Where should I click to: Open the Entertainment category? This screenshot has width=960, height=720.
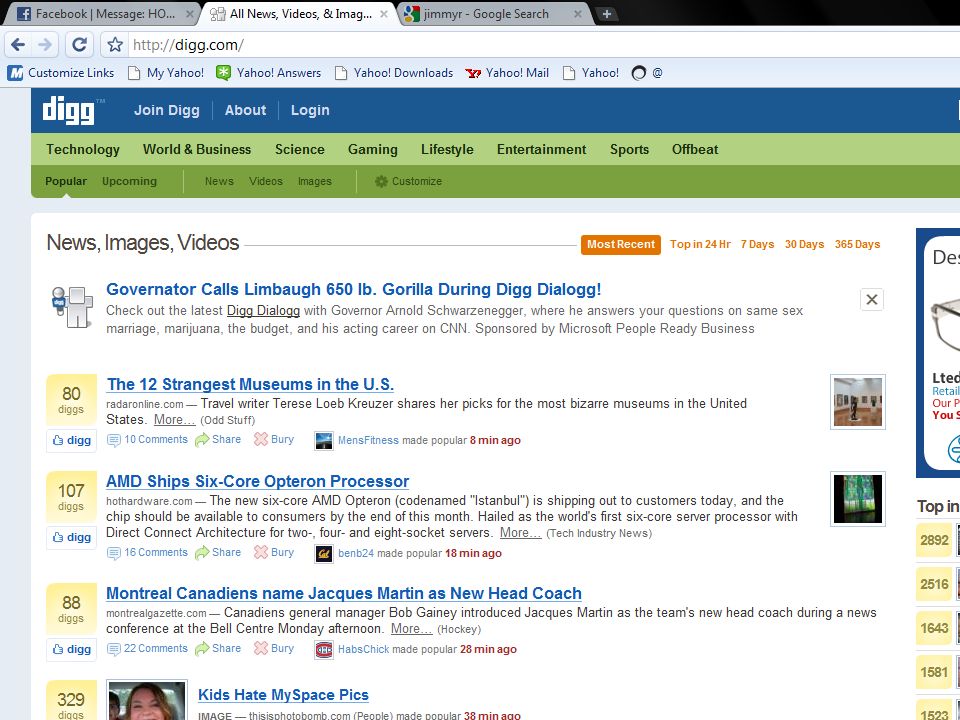point(542,149)
